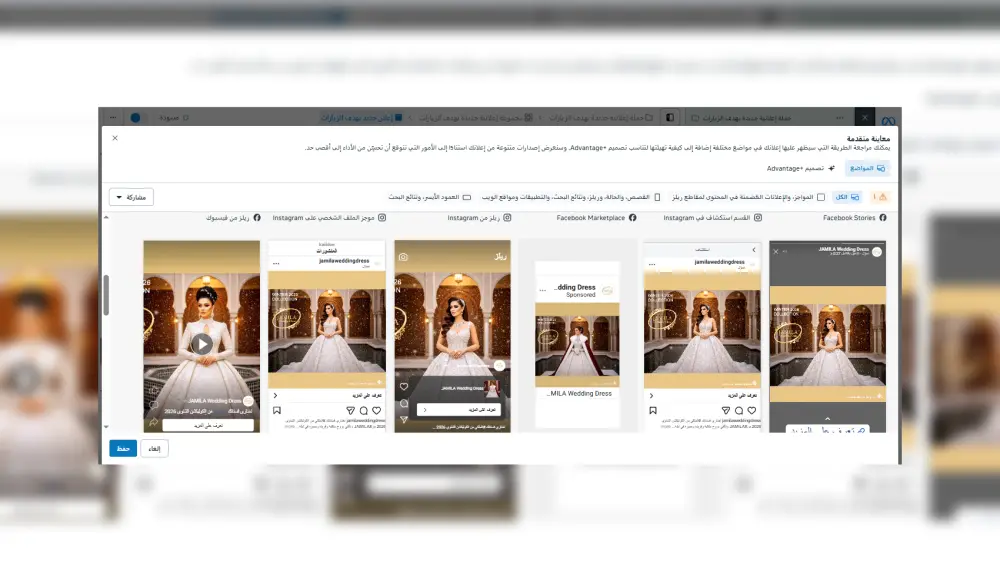The height and width of the screenshot is (571, 1000).
Task: Click comment icon in Instagram Reels preview
Action: click(x=404, y=403)
